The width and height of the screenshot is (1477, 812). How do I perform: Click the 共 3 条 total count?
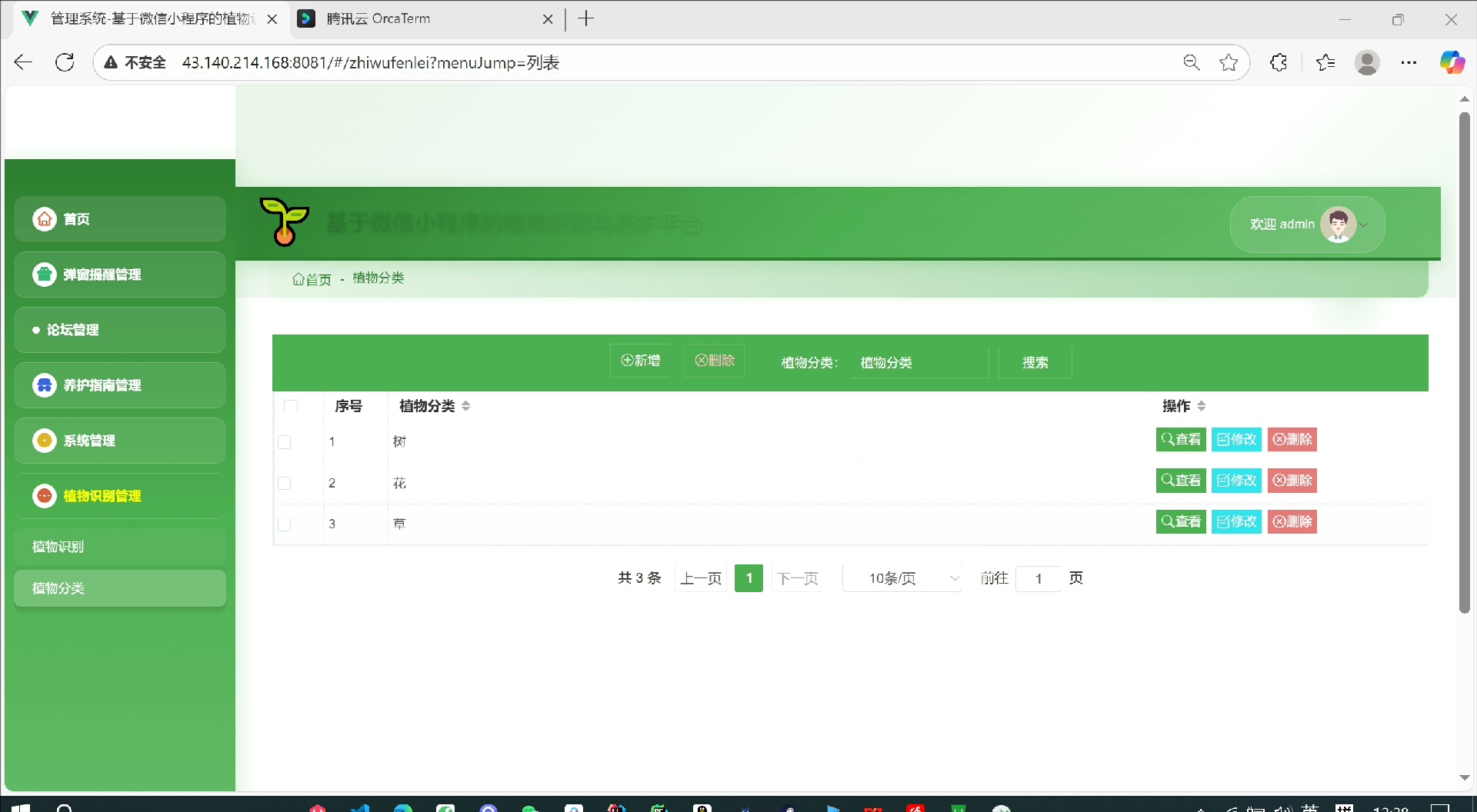pos(639,578)
